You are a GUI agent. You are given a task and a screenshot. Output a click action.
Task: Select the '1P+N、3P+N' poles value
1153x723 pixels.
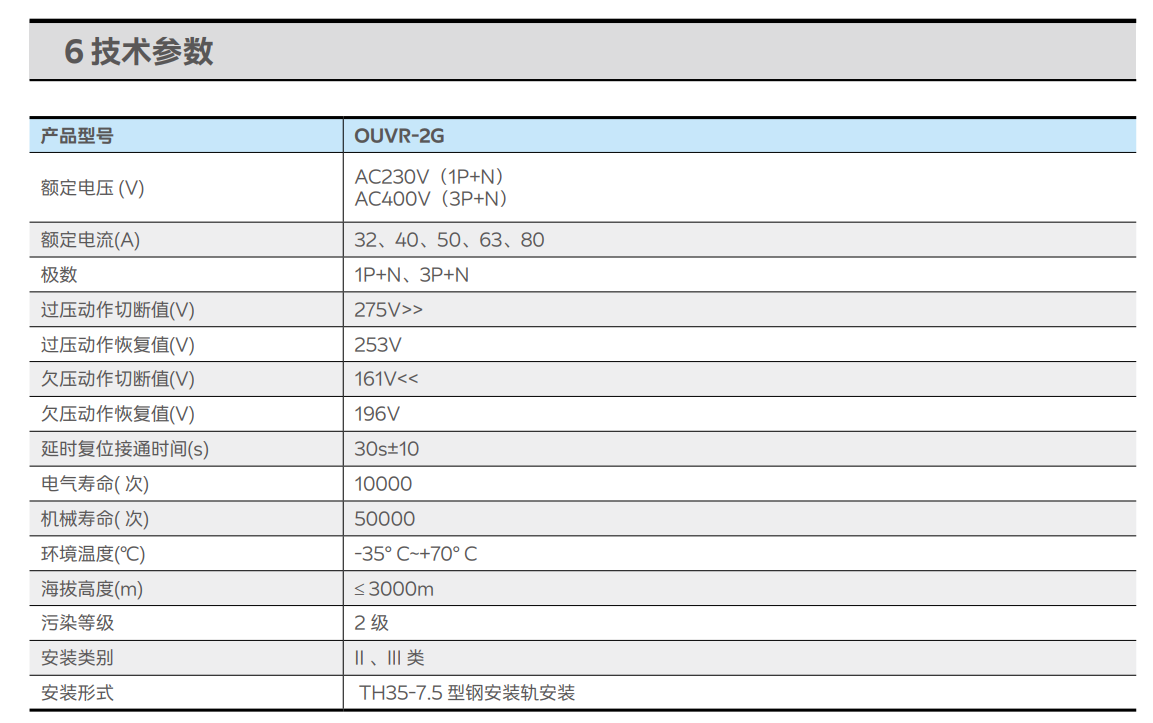tap(411, 275)
